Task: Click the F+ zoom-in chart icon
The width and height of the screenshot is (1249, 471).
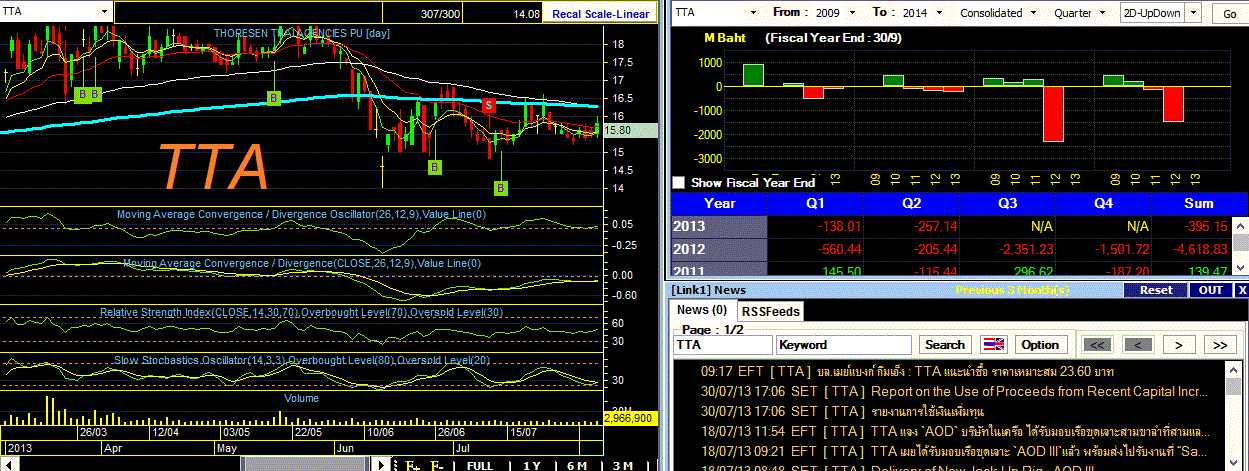Action: pyautogui.click(x=411, y=464)
